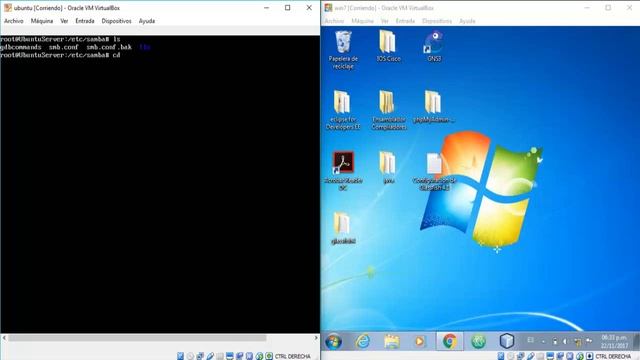Show hidden tray icons arrow in win7

point(543,341)
